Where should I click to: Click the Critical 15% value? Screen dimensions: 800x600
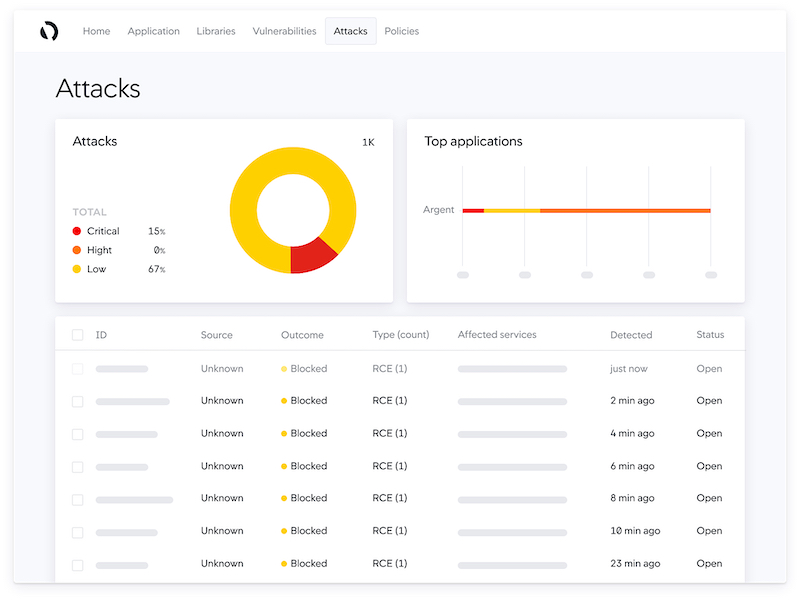157,231
